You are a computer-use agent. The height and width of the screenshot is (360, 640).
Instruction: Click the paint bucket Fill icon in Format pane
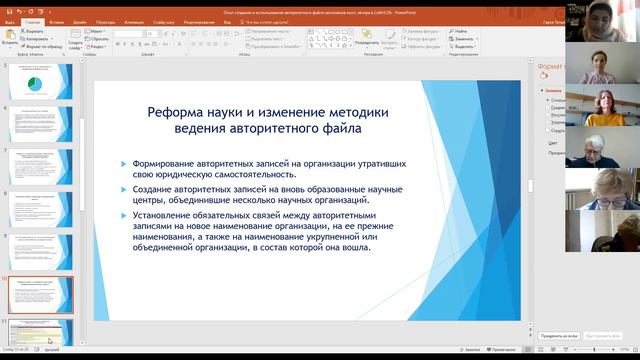(543, 76)
